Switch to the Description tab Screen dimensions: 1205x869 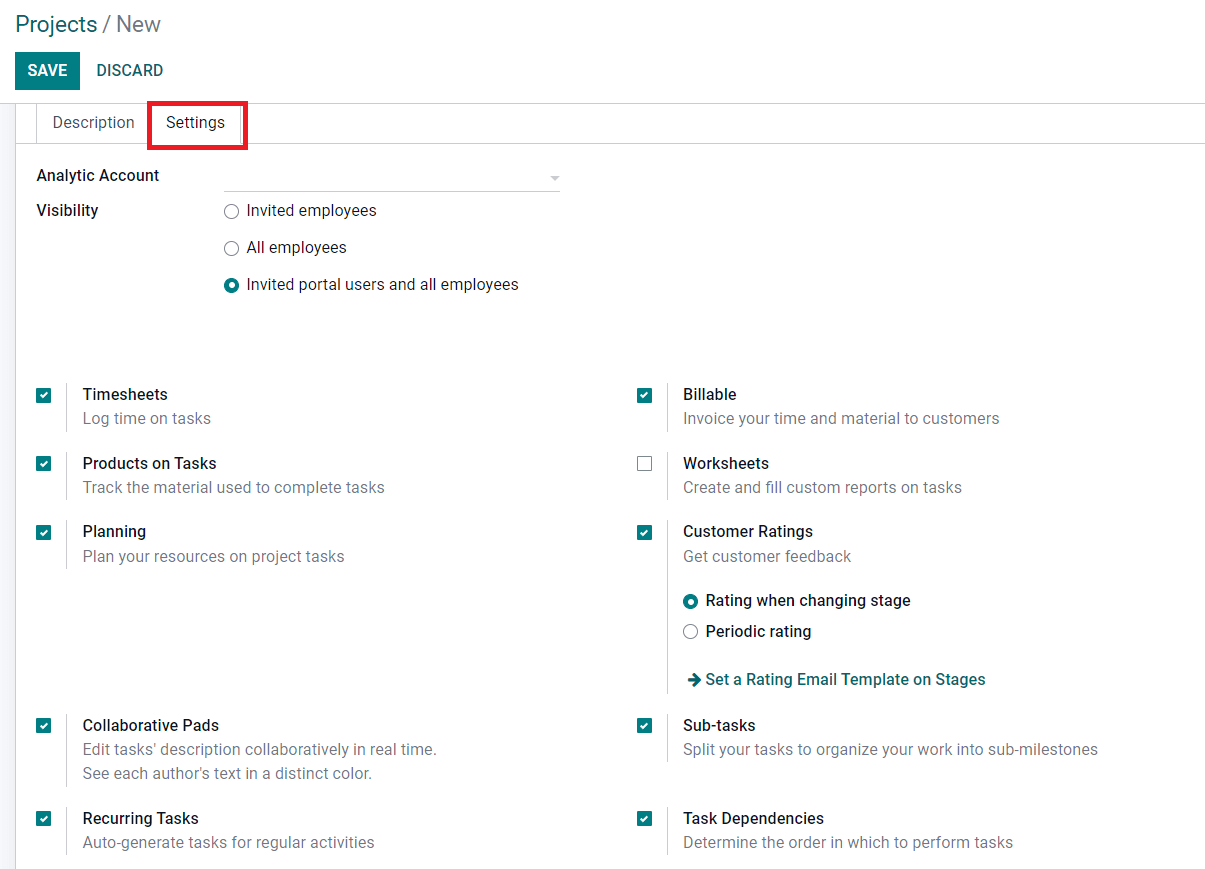coord(94,123)
